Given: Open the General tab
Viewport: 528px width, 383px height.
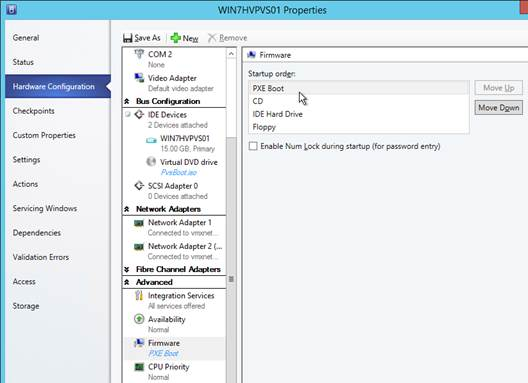Looking at the screenshot, I should pos(26,38).
